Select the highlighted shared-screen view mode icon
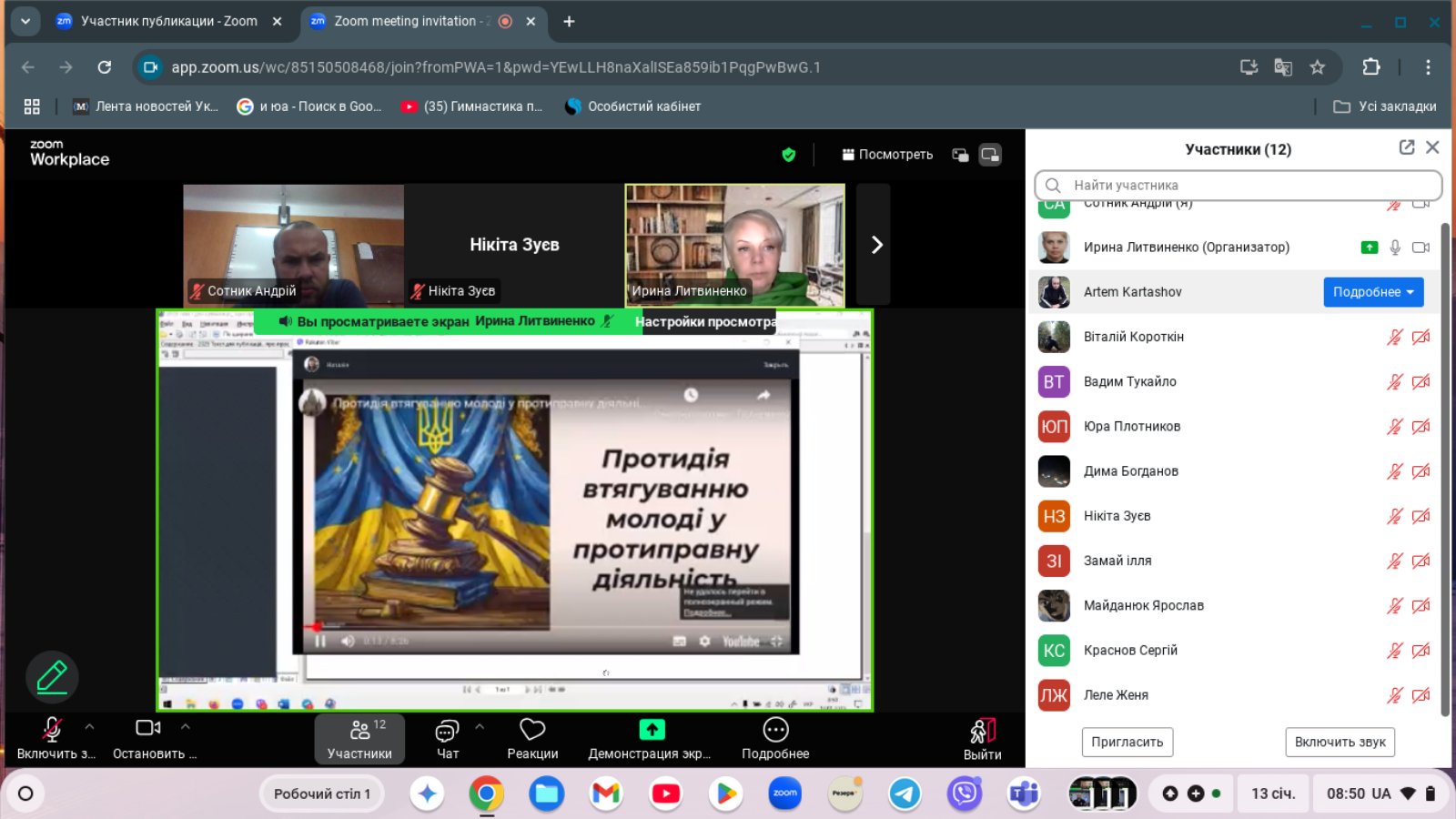Viewport: 1456px width, 819px height. point(990,155)
